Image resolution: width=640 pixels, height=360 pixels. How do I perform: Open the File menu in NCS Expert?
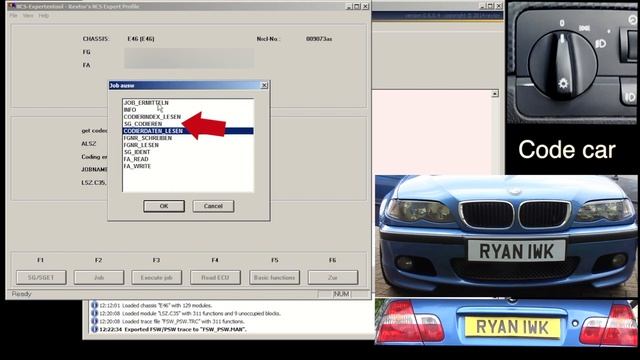(x=13, y=16)
